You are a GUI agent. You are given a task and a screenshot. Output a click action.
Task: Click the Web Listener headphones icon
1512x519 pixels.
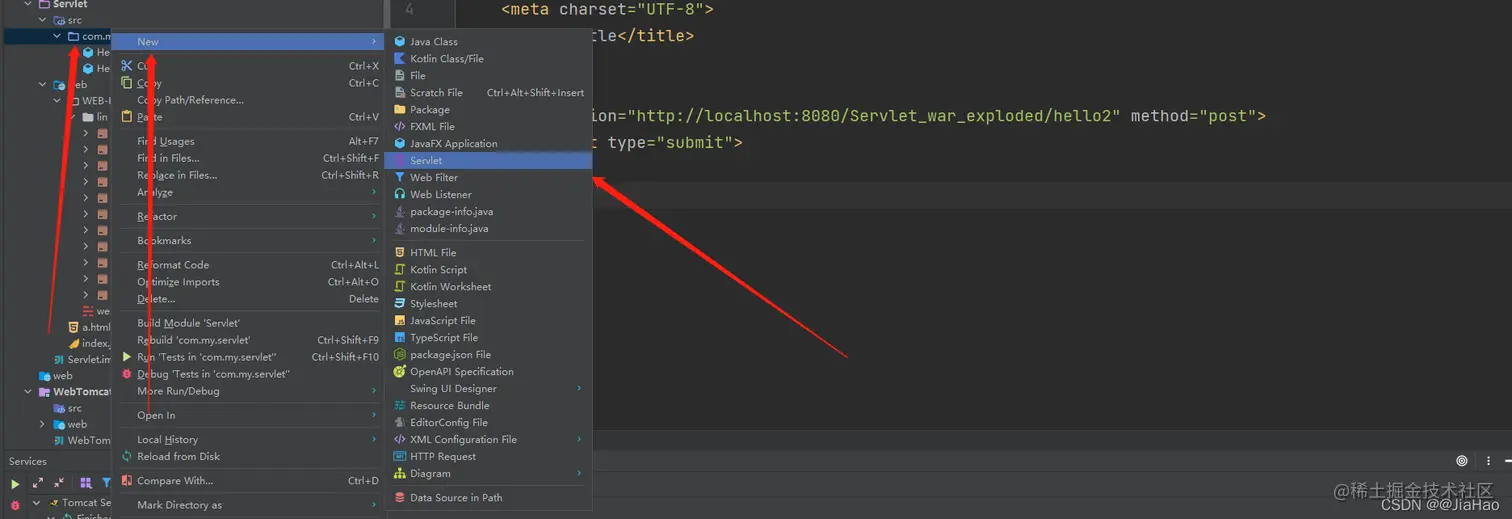[x=400, y=195]
